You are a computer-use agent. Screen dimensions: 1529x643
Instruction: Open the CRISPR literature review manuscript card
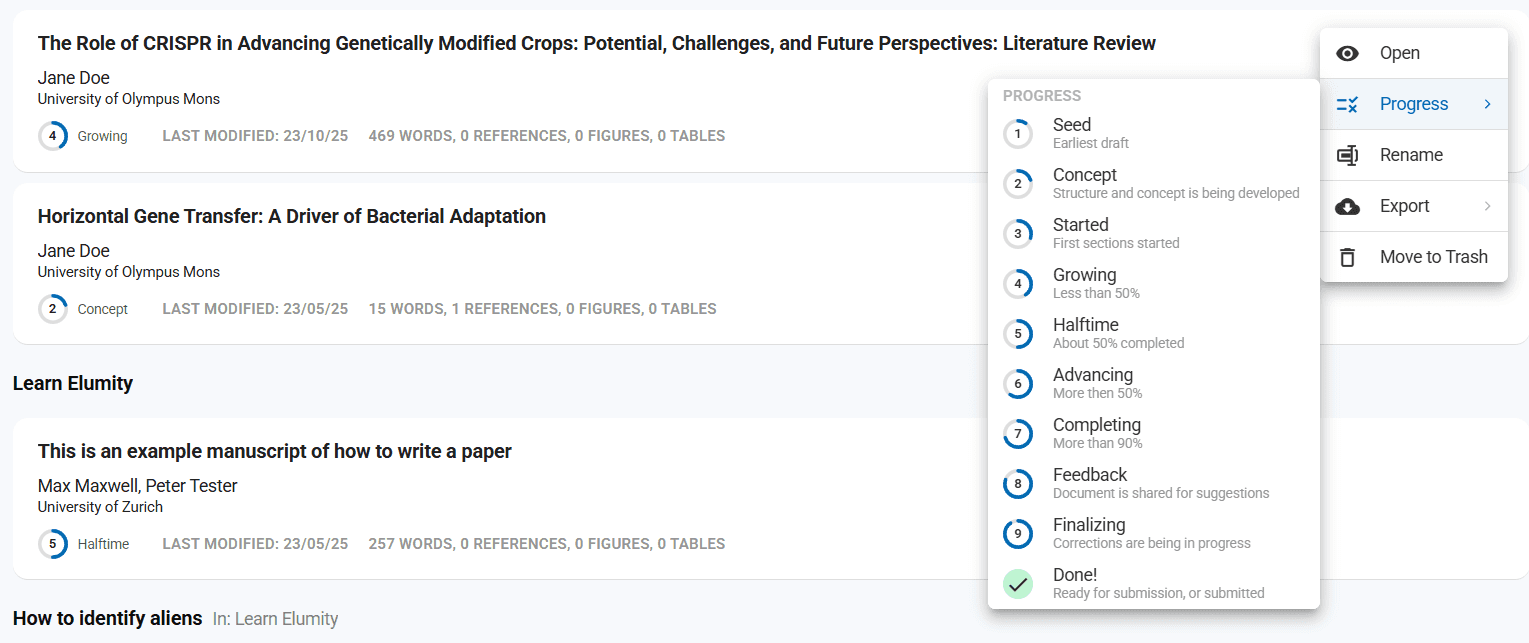click(596, 43)
